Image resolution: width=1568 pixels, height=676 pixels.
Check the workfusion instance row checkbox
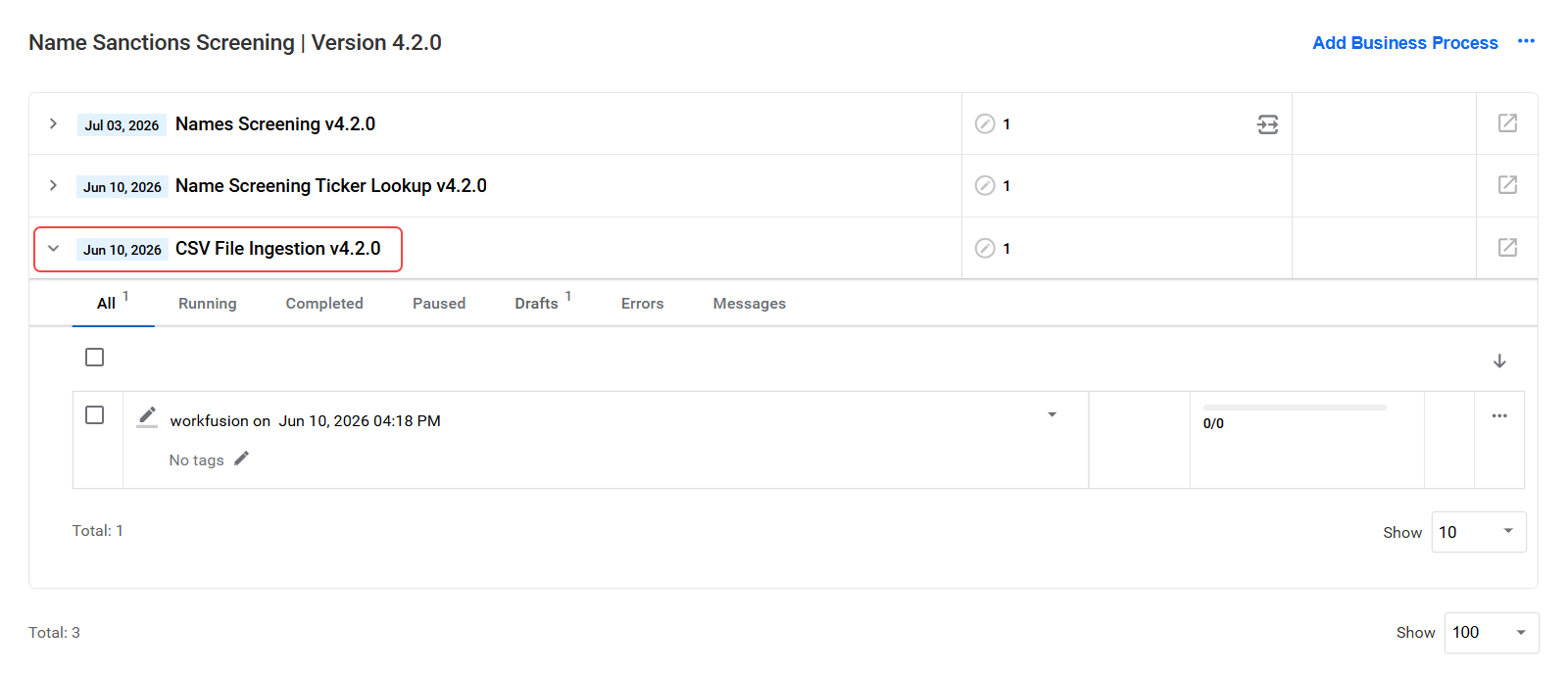click(x=94, y=415)
